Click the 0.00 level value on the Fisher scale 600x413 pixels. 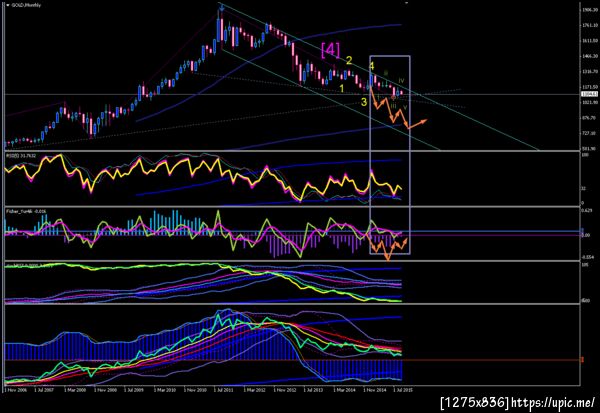[x=587, y=235]
